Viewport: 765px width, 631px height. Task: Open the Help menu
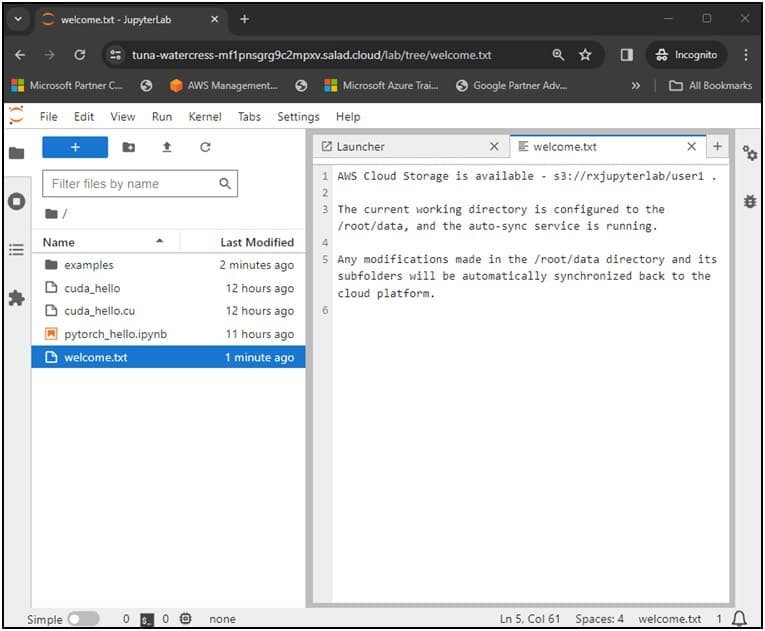[x=348, y=117]
